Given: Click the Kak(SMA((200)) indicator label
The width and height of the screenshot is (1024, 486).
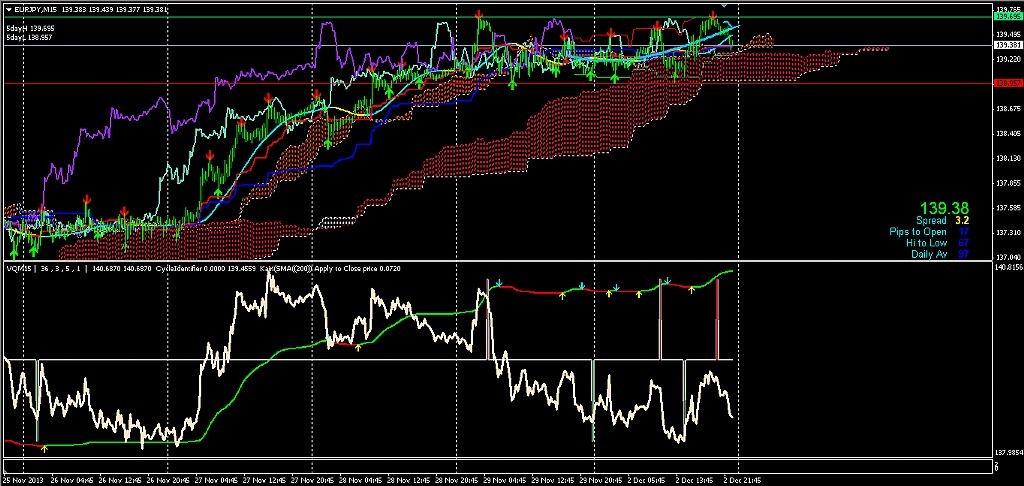Looking at the screenshot, I should pos(287,268).
